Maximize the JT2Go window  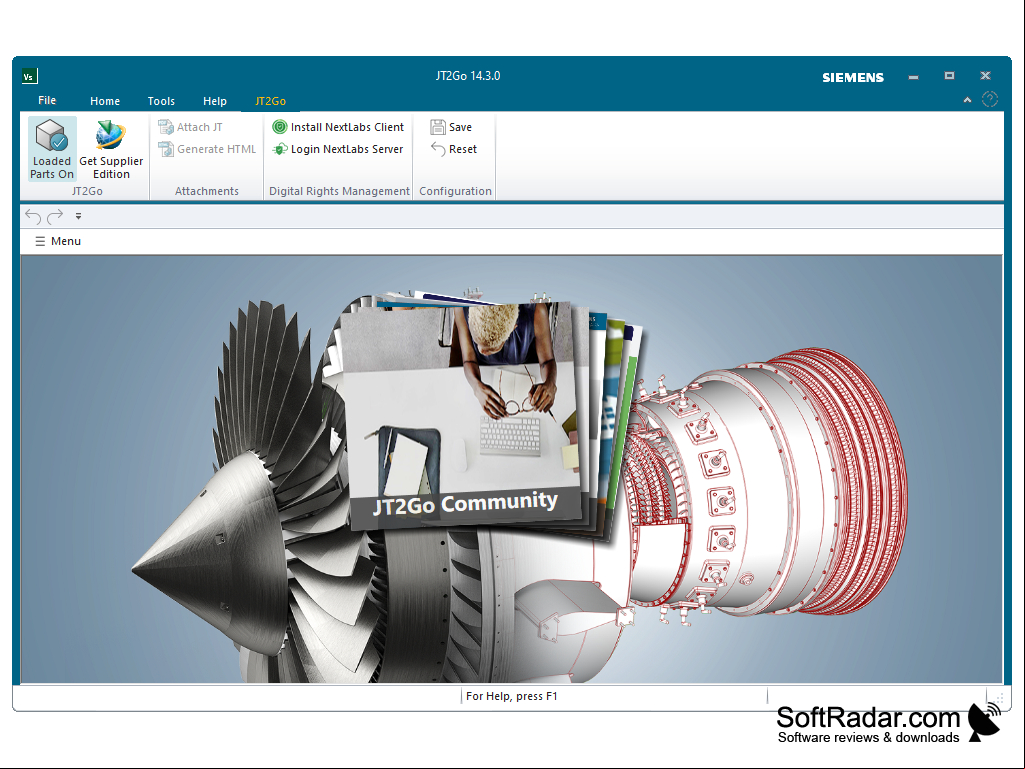(x=949, y=76)
